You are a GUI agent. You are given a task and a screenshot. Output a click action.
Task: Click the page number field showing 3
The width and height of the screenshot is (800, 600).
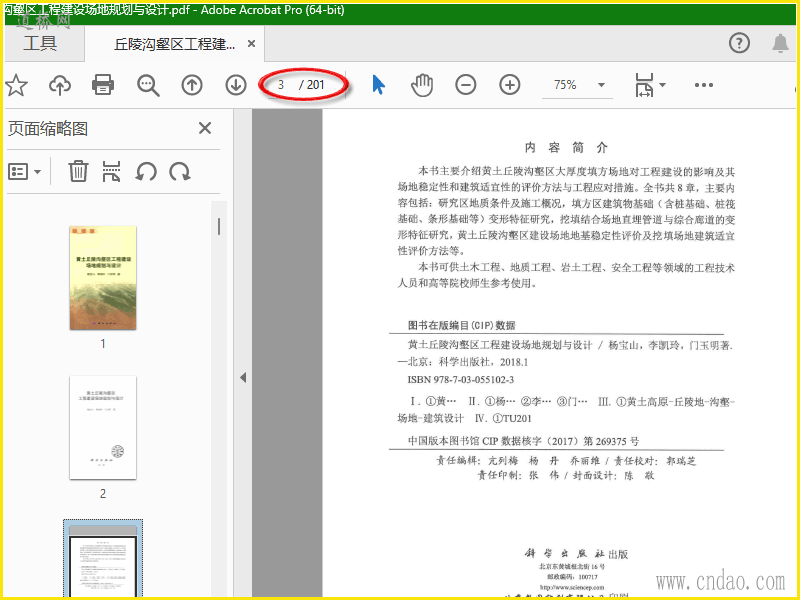[282, 85]
